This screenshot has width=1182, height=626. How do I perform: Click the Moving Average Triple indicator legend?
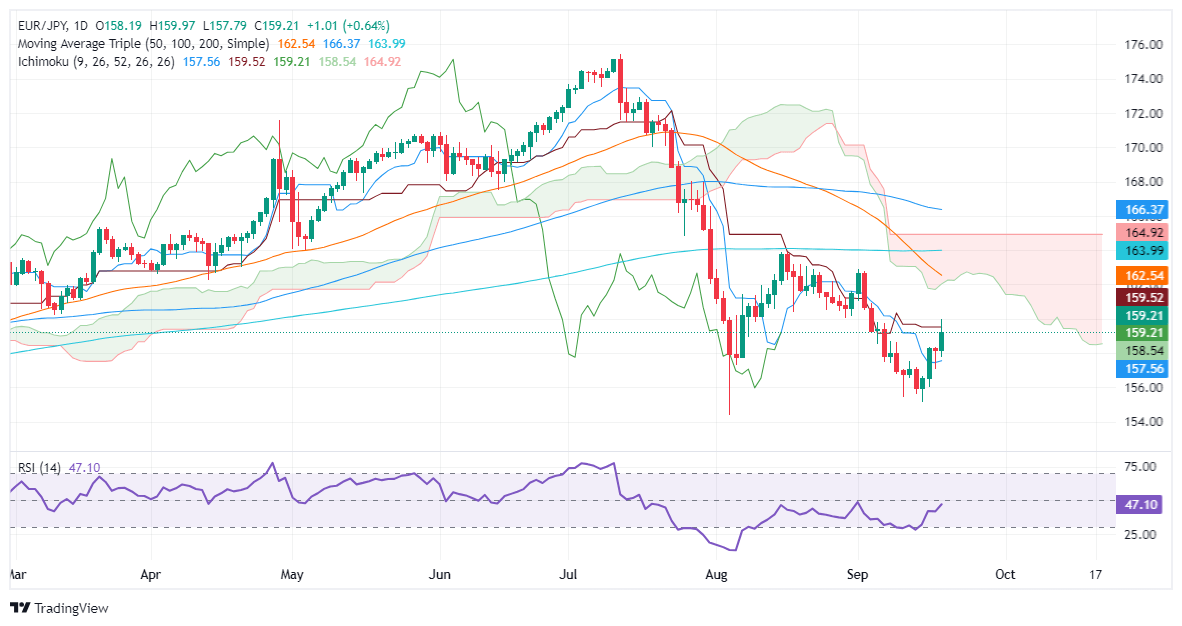(143, 44)
